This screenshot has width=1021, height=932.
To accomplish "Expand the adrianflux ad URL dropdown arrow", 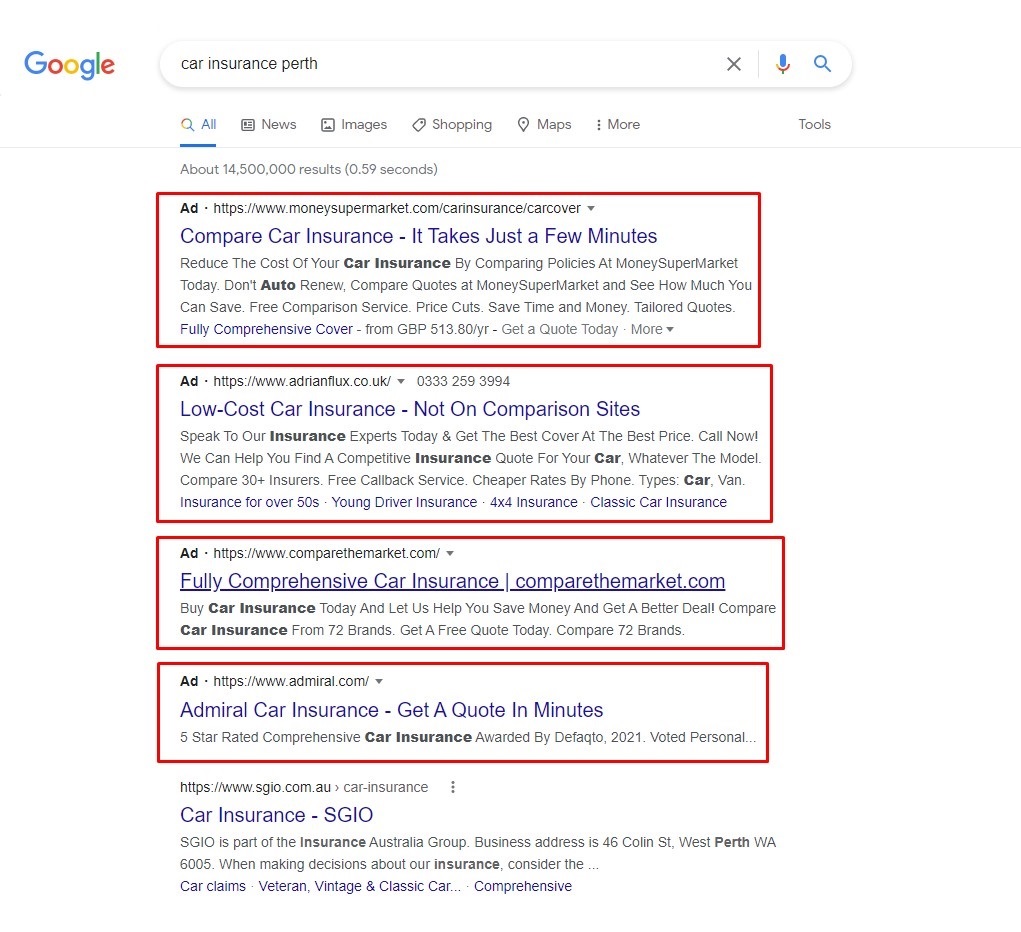I will point(401,381).
